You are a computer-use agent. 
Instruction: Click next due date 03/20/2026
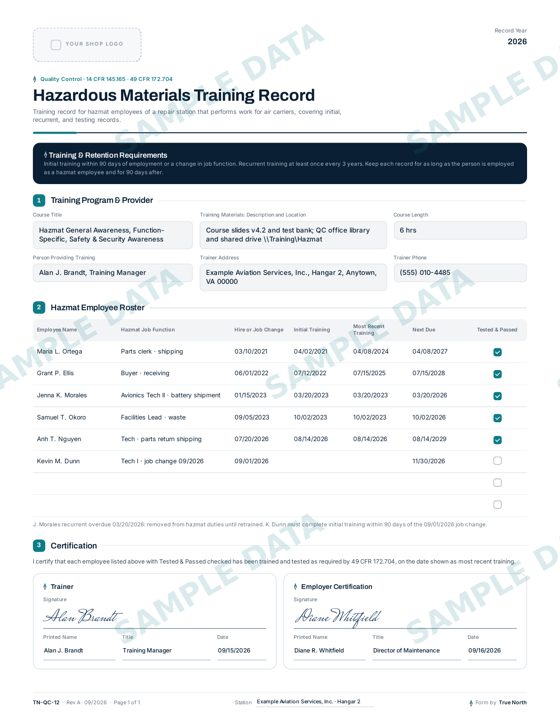point(430,395)
